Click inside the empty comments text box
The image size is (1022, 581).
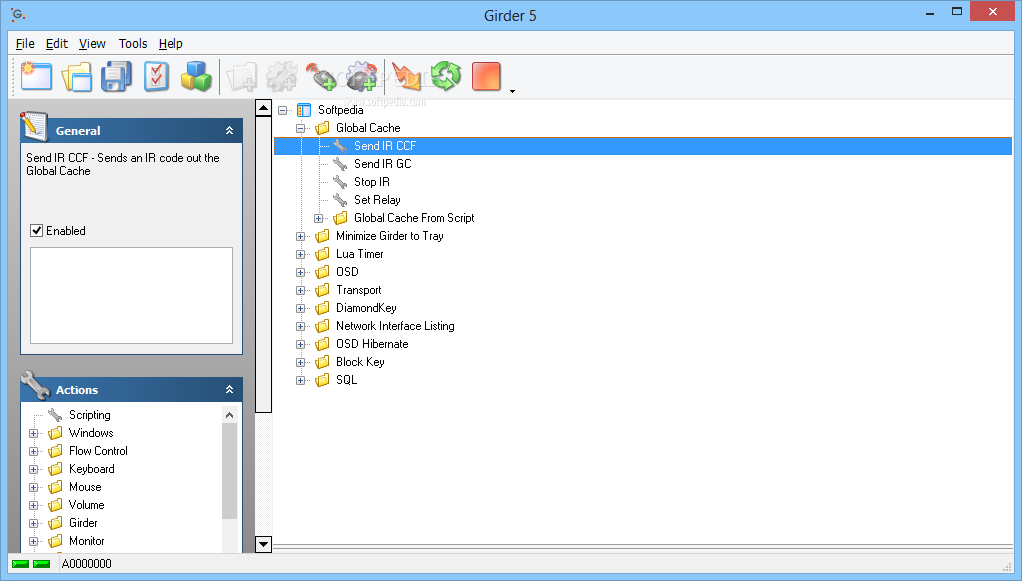[131, 295]
